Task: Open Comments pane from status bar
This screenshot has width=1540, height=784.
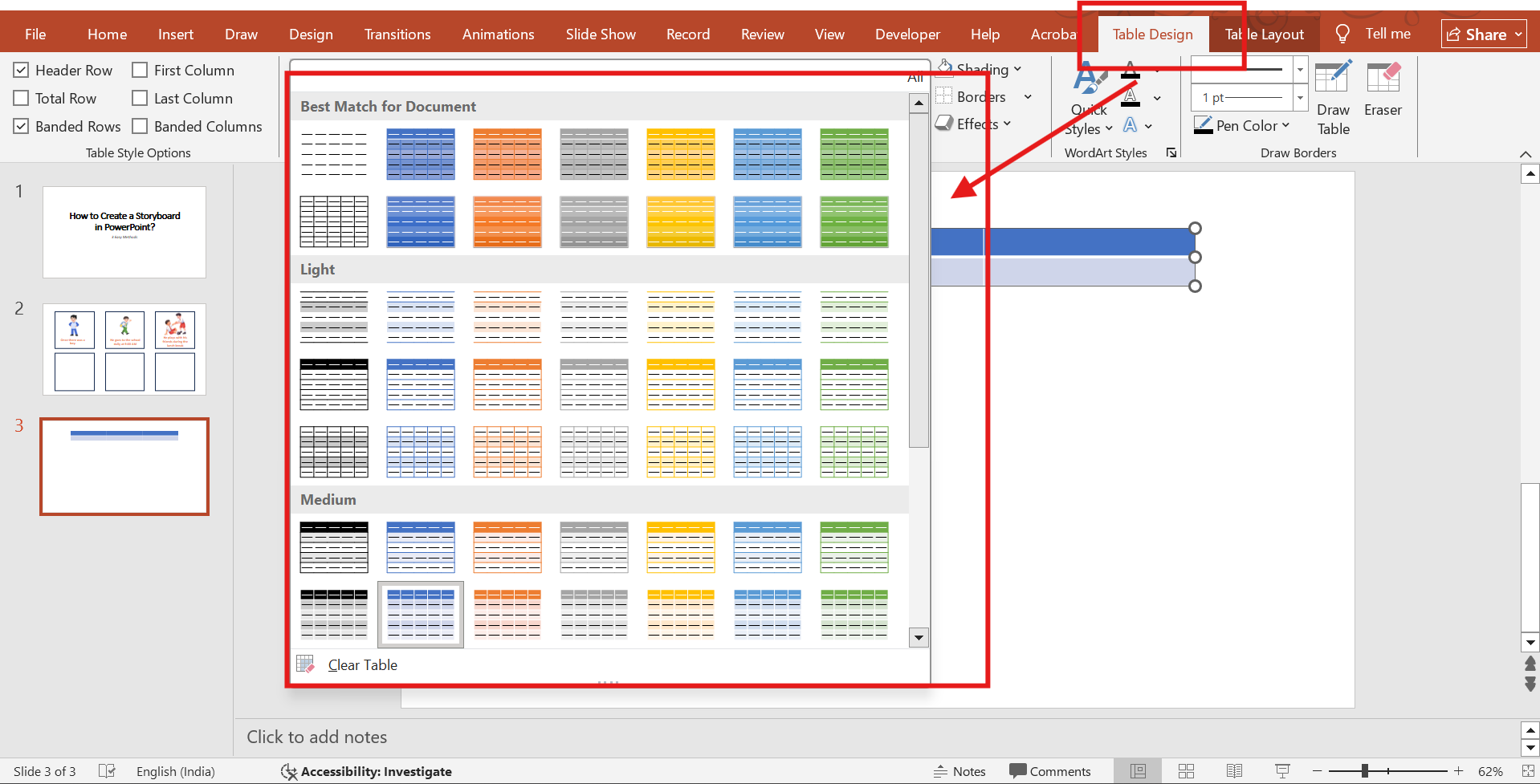Action: pos(1050,771)
